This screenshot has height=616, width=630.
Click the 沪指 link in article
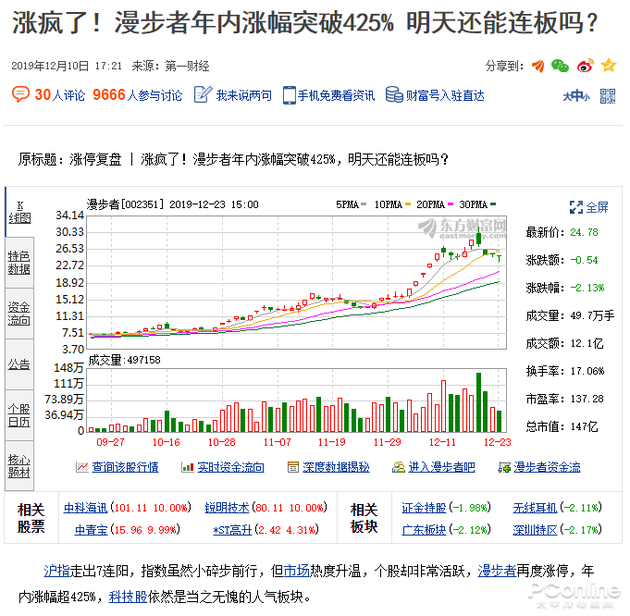pos(57,571)
